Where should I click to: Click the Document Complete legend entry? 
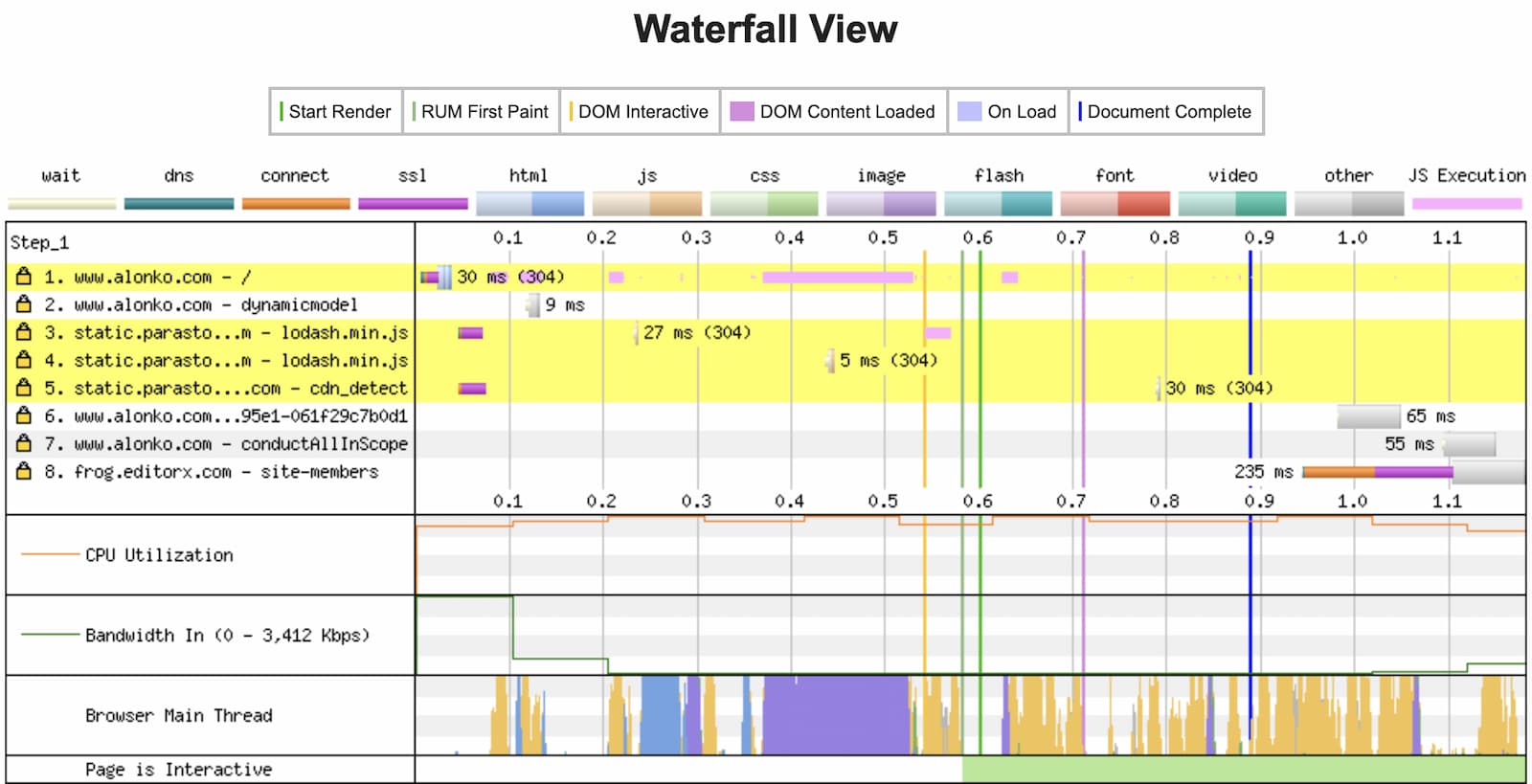1165,112
